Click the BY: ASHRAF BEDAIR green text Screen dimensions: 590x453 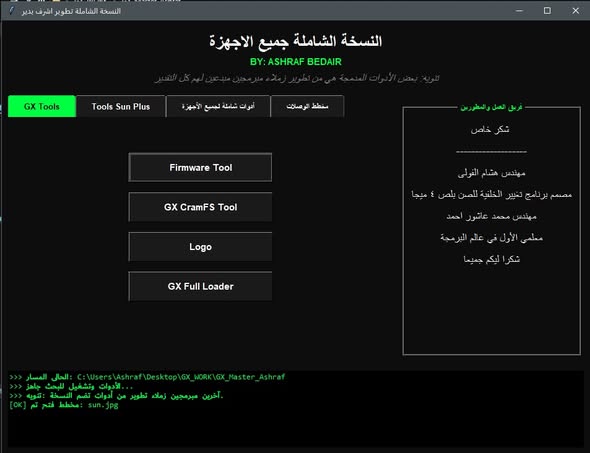pyautogui.click(x=296, y=62)
